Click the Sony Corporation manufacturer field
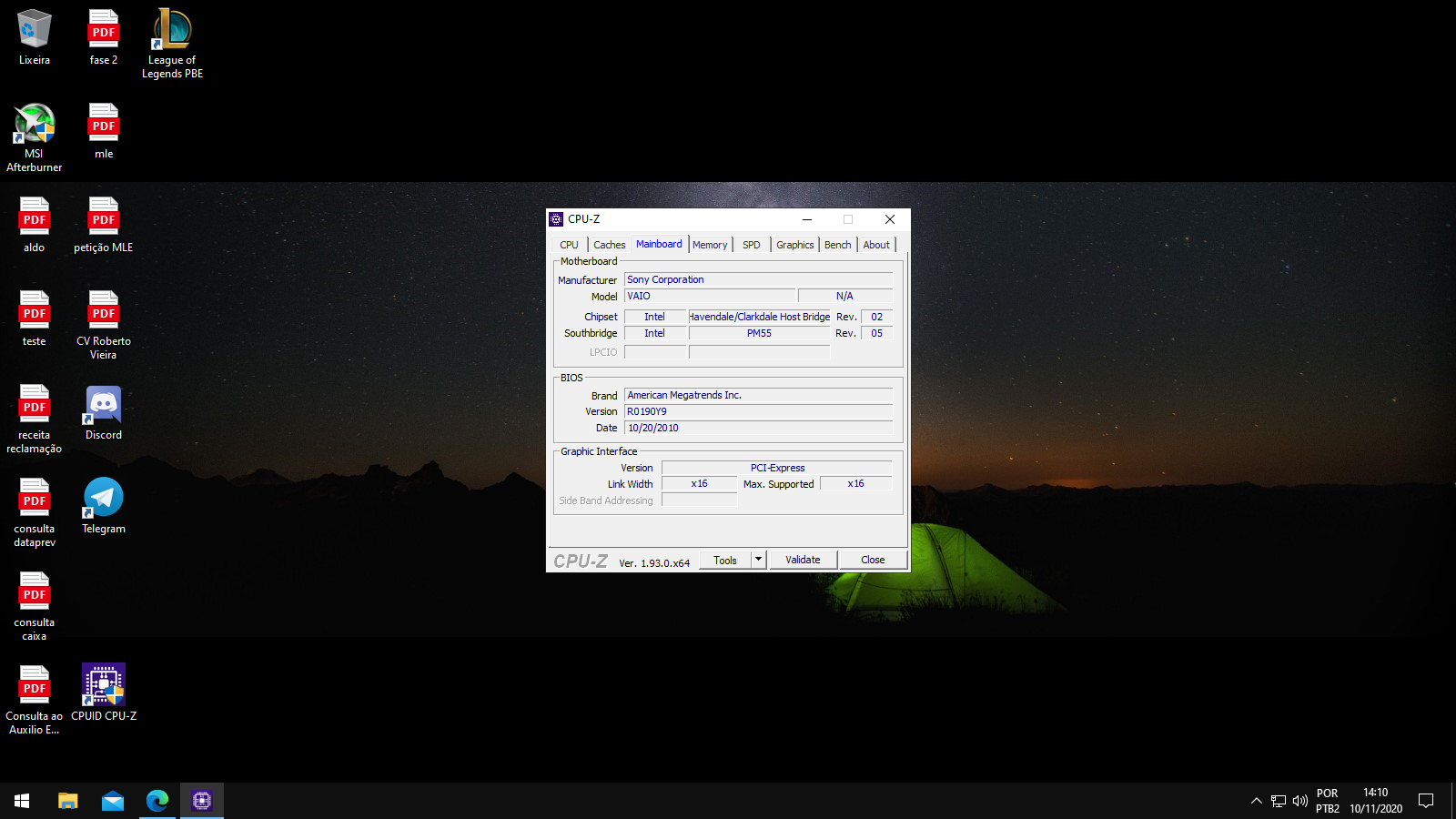 click(758, 279)
